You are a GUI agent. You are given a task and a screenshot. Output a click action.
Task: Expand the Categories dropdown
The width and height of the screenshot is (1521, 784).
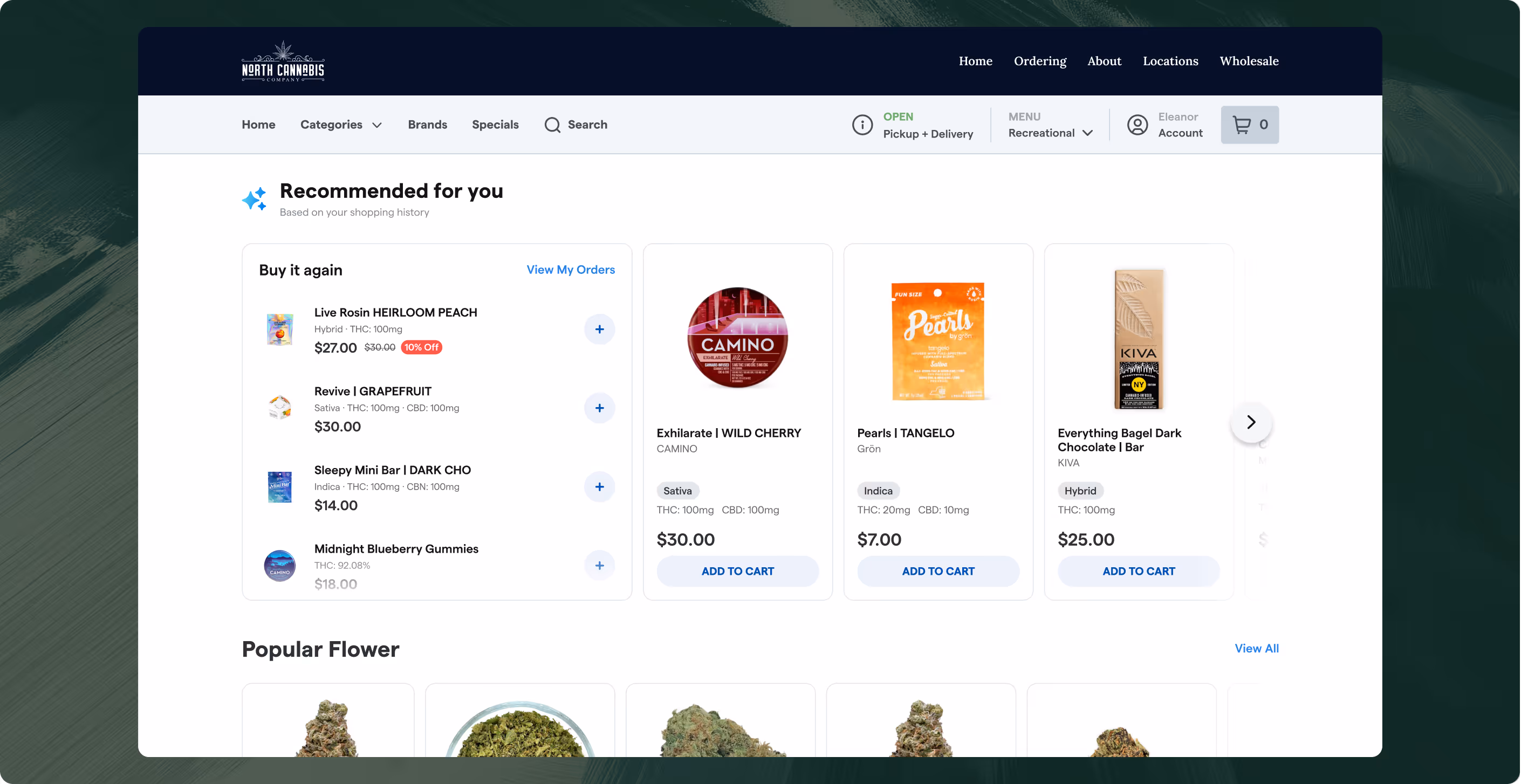pyautogui.click(x=341, y=125)
